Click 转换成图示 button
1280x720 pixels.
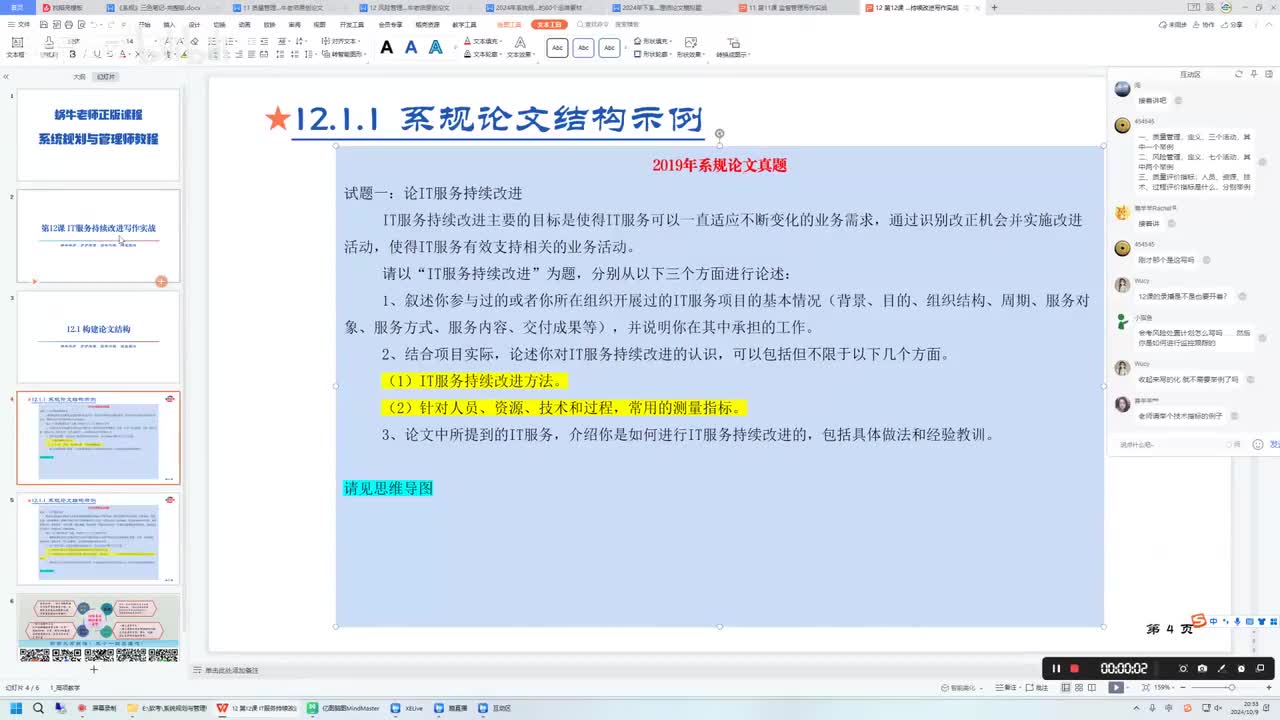click(x=732, y=47)
